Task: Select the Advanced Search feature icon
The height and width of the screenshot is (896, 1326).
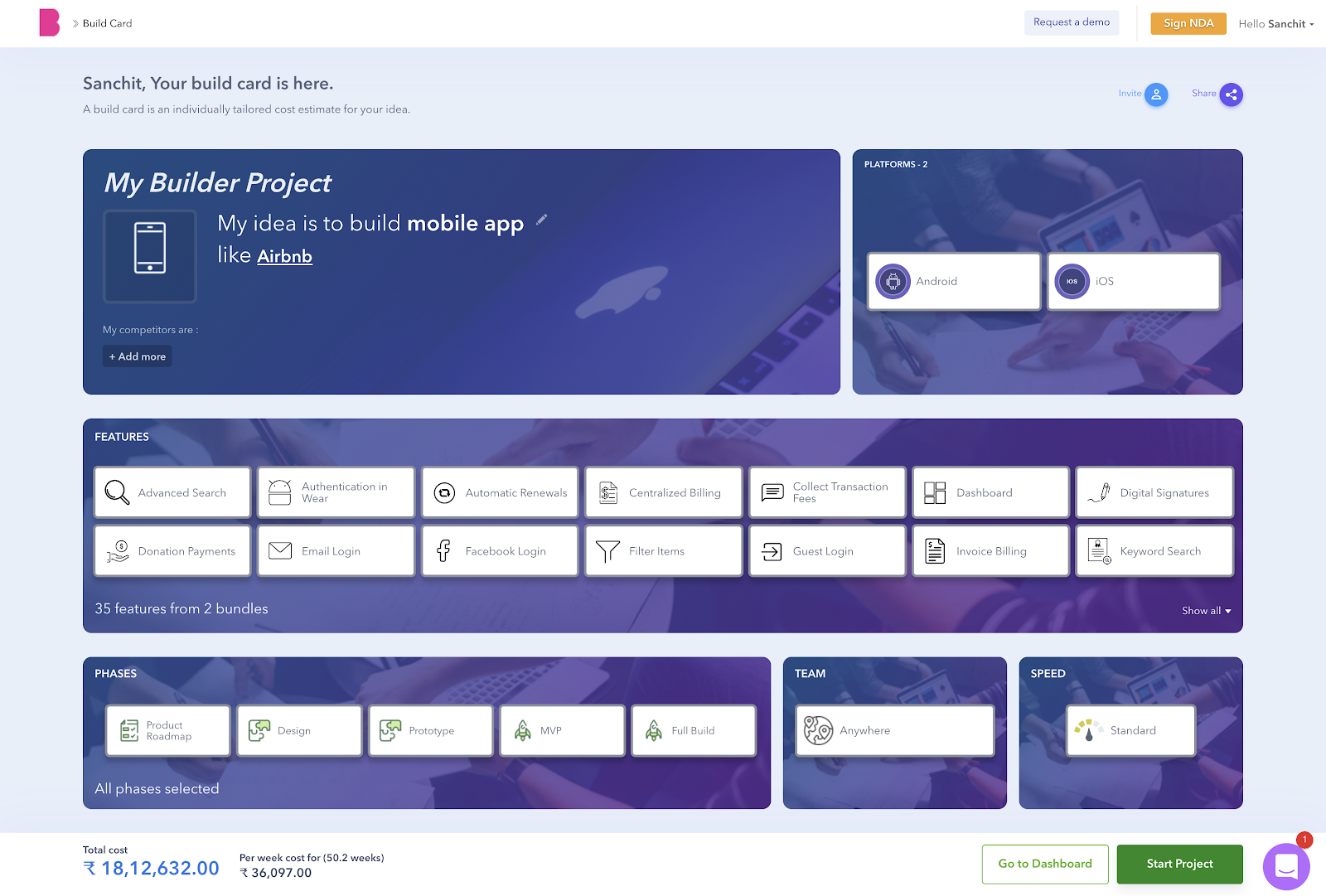Action: click(x=115, y=492)
